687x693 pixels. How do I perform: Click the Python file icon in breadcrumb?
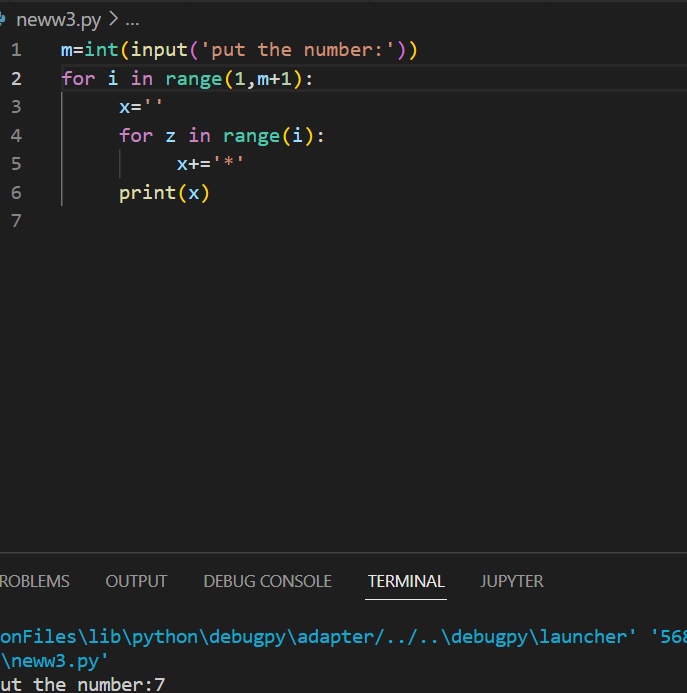pyautogui.click(x=4, y=20)
